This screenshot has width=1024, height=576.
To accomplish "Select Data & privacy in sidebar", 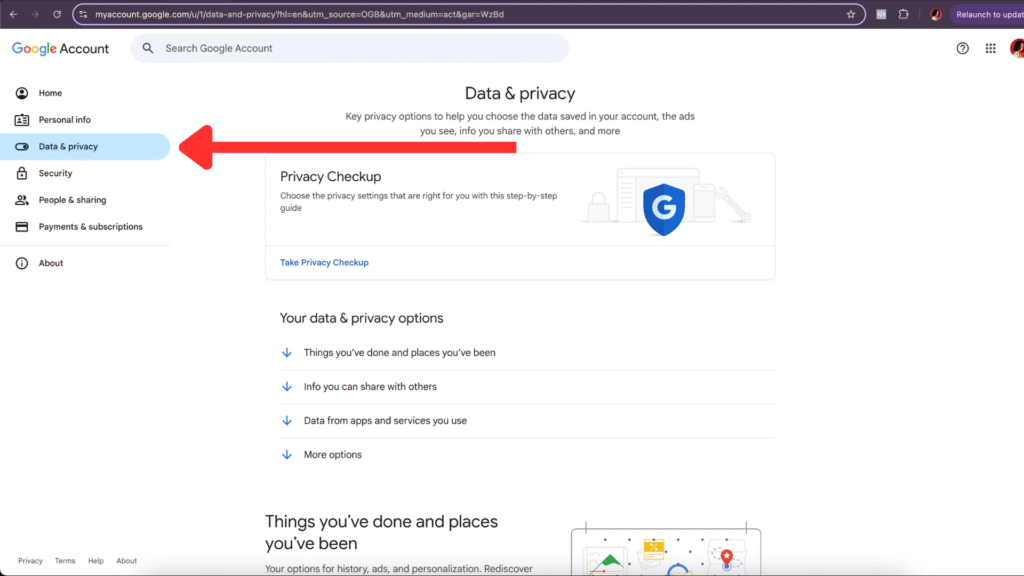I will click(85, 146).
